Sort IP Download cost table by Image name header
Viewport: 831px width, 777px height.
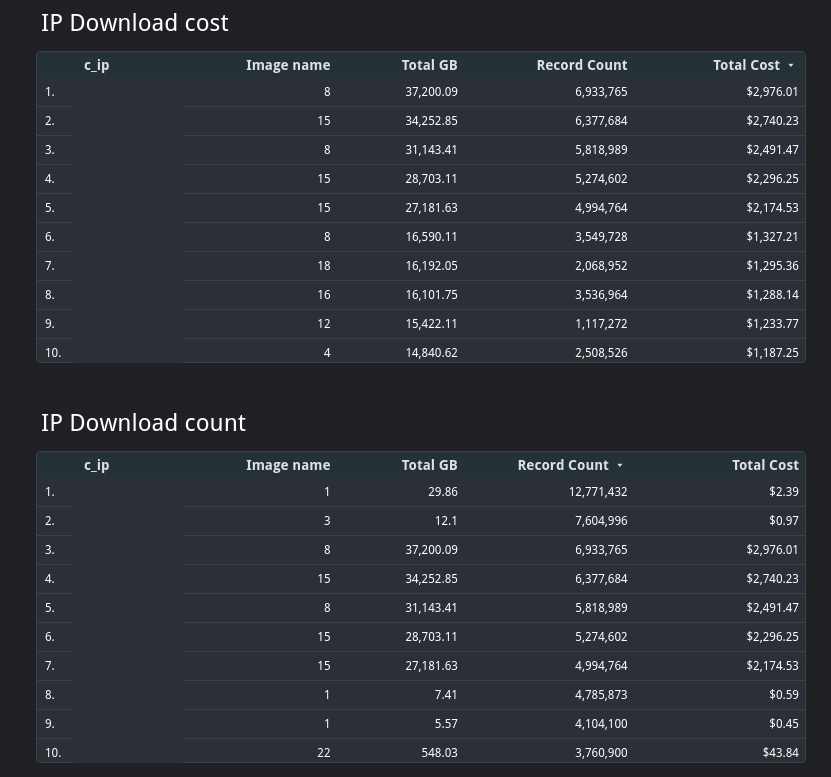(288, 65)
